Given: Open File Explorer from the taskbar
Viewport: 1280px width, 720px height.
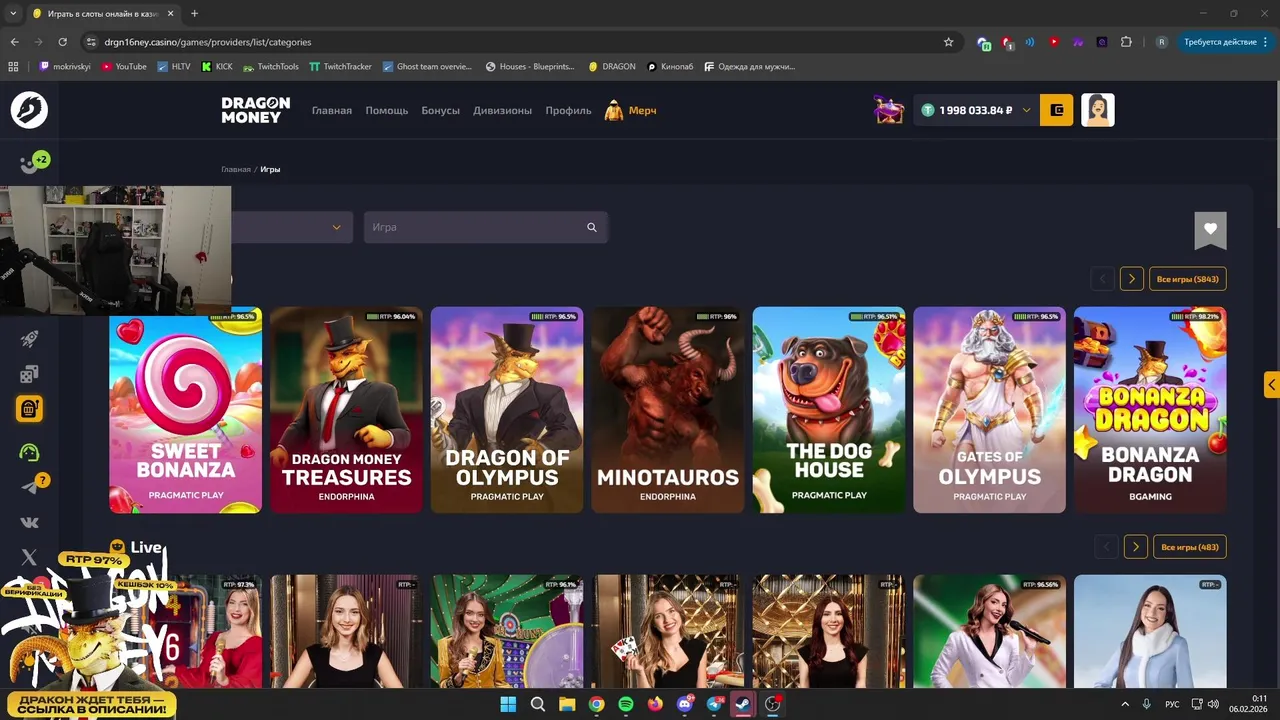Looking at the screenshot, I should 567,704.
